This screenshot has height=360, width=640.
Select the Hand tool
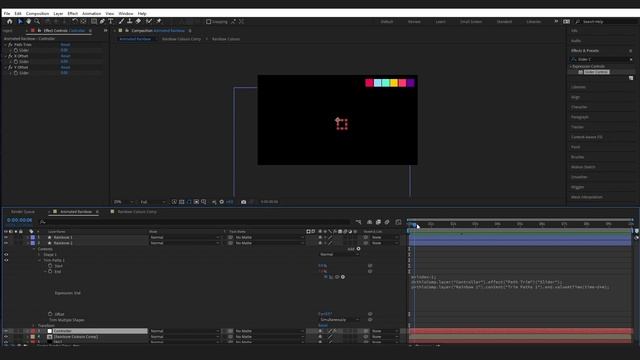click(29, 21)
